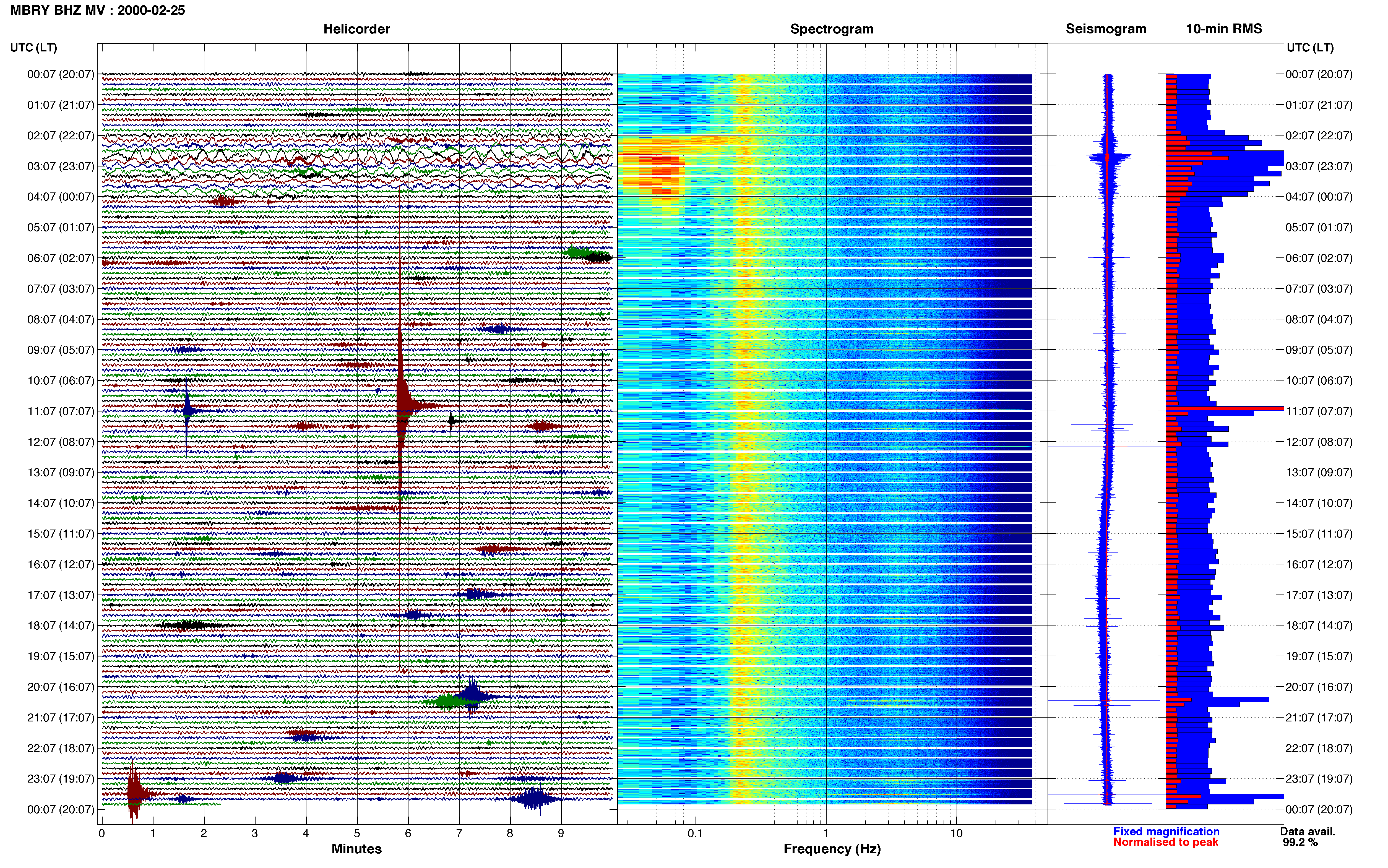
Task: Click the '10-min RMS' panel heading
Action: (1224, 29)
